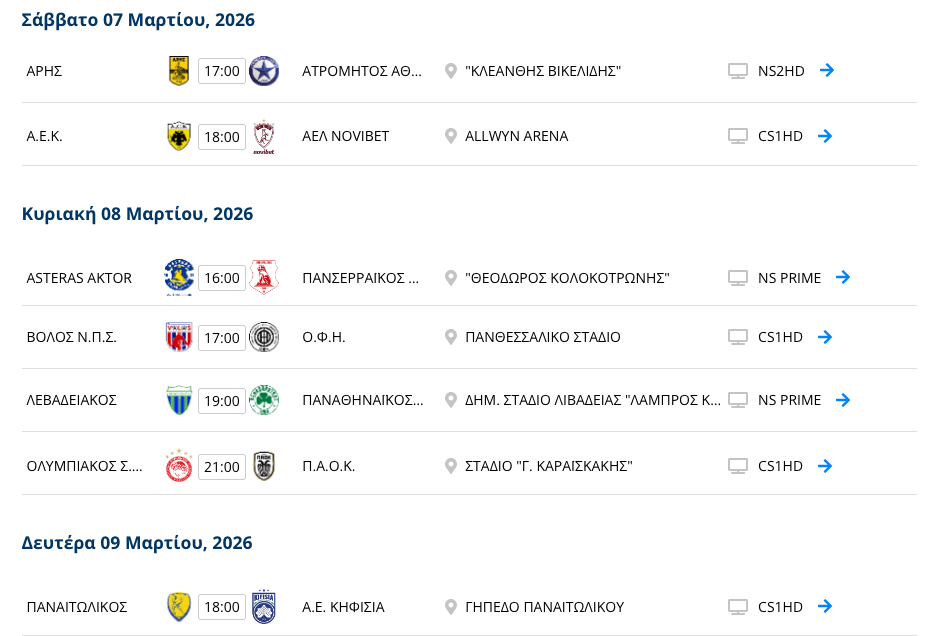Open Παναιτωλικός match details arrow
936x636 pixels.
(x=825, y=605)
